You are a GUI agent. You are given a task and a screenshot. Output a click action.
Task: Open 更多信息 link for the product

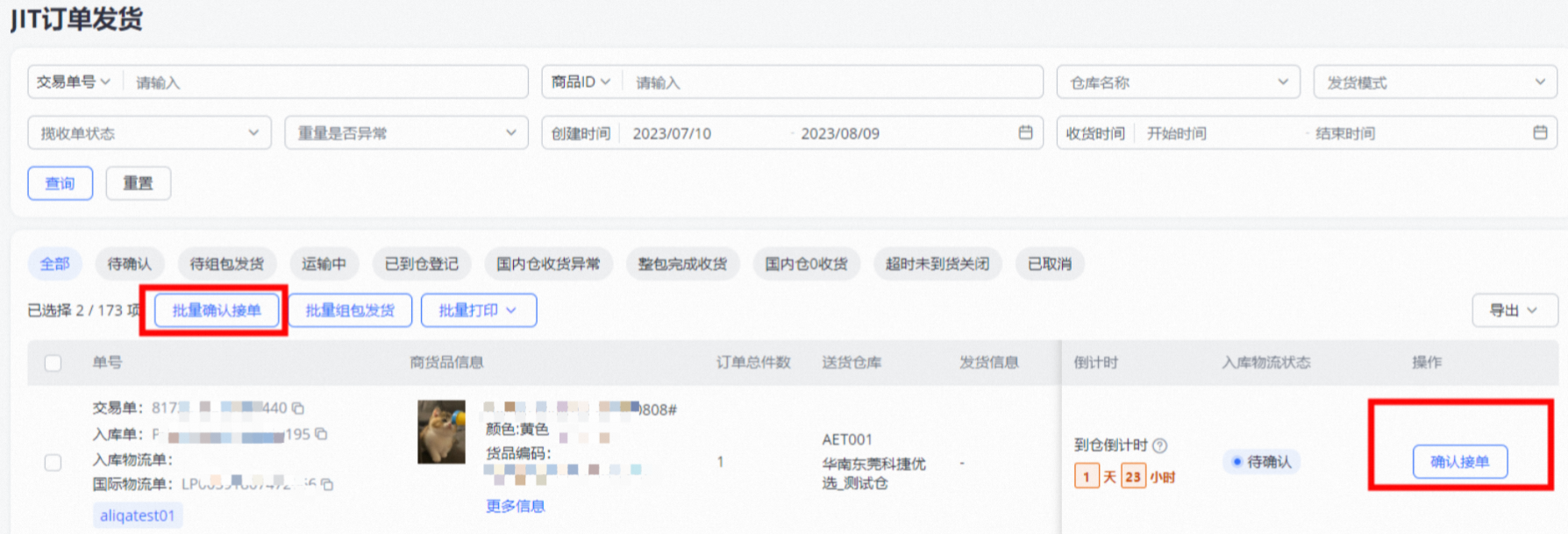(x=515, y=506)
